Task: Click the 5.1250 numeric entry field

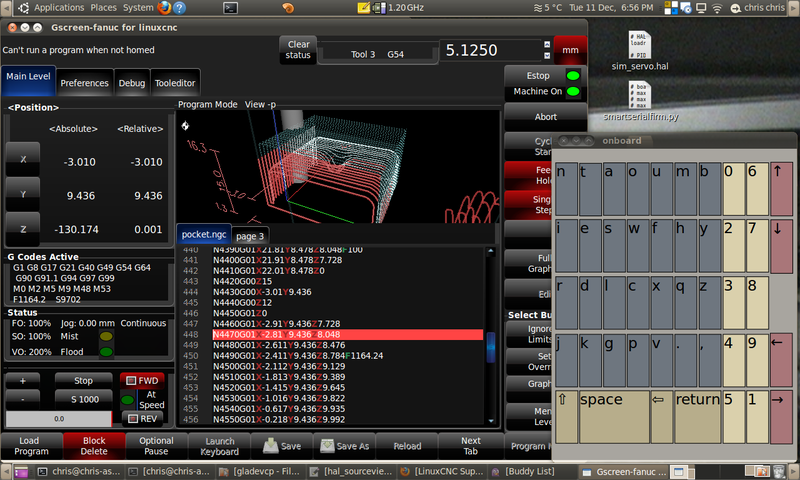Action: 490,50
